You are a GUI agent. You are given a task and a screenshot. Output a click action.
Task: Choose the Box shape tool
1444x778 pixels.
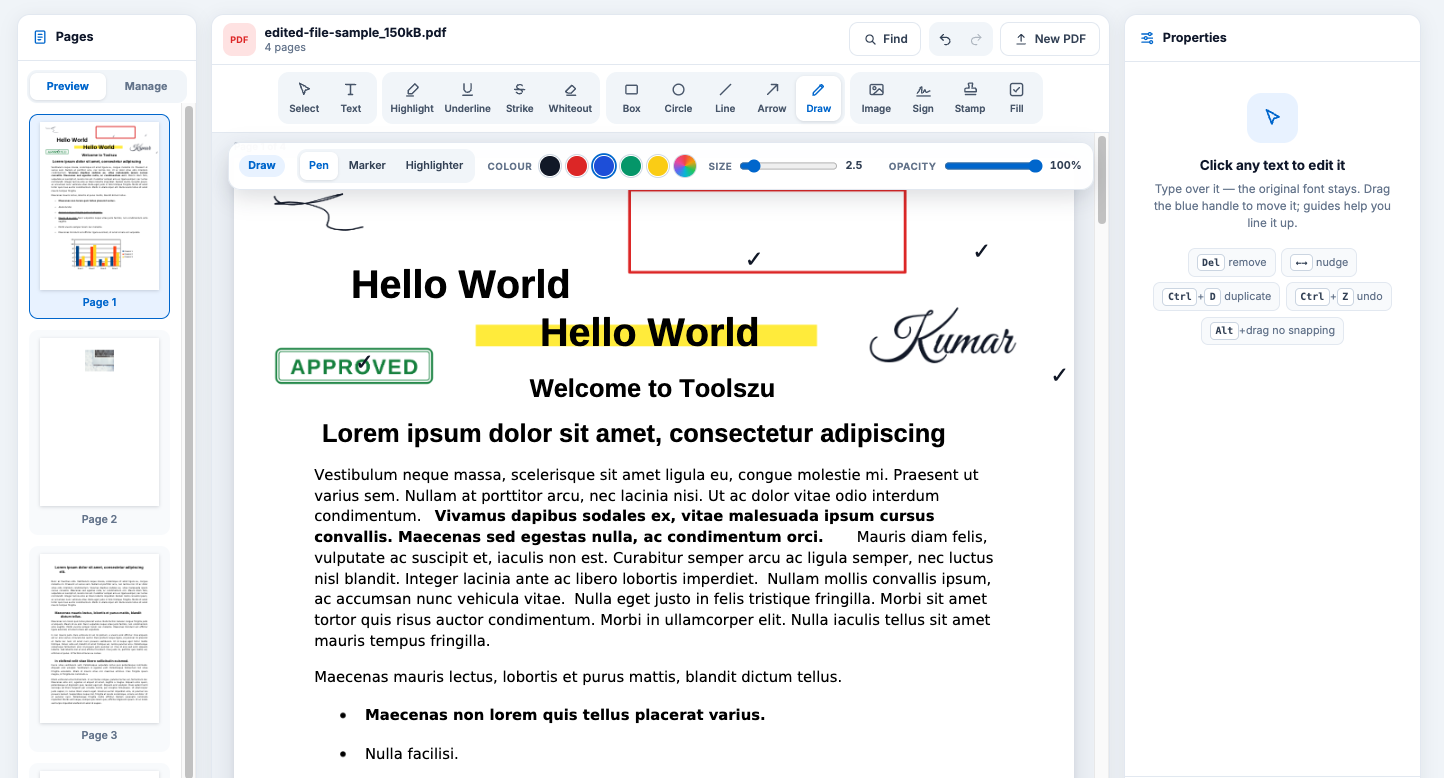(x=631, y=98)
